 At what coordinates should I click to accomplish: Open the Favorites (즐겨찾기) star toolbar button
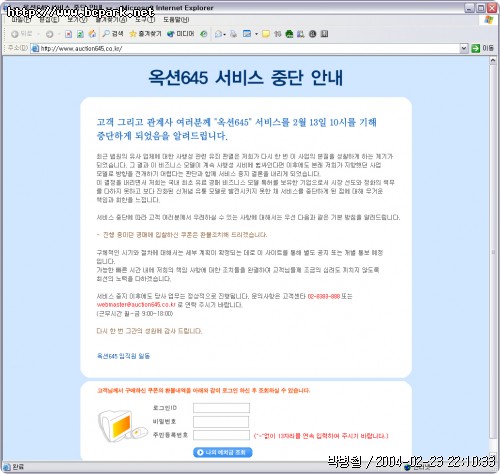pyautogui.click(x=145, y=34)
